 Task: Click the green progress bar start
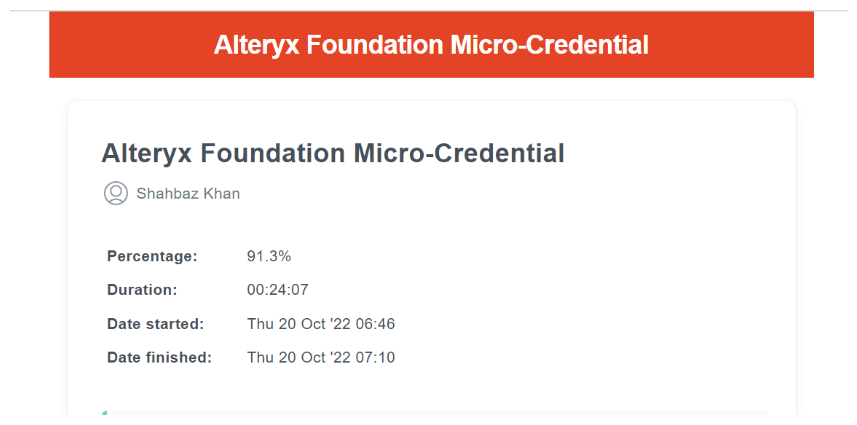(104, 413)
